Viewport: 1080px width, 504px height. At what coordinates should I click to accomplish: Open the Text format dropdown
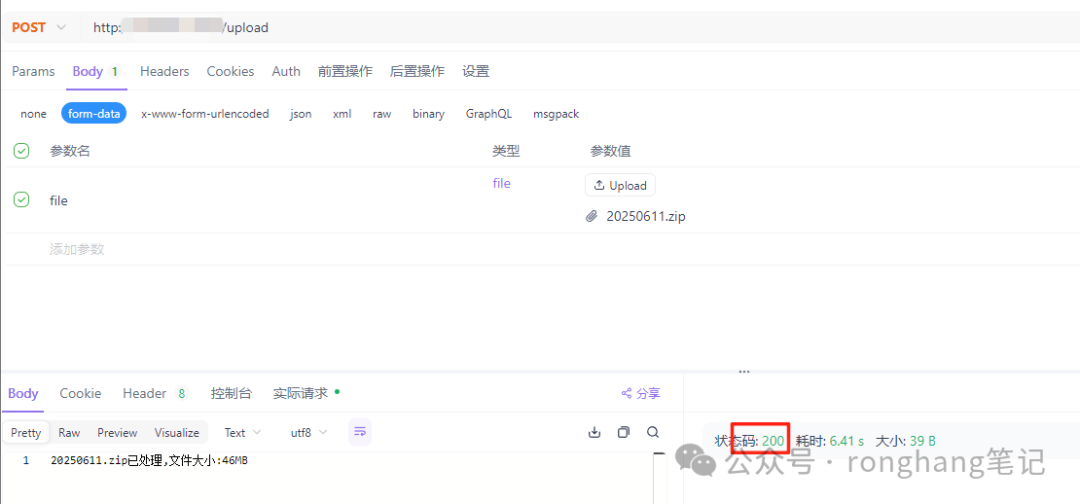click(242, 432)
